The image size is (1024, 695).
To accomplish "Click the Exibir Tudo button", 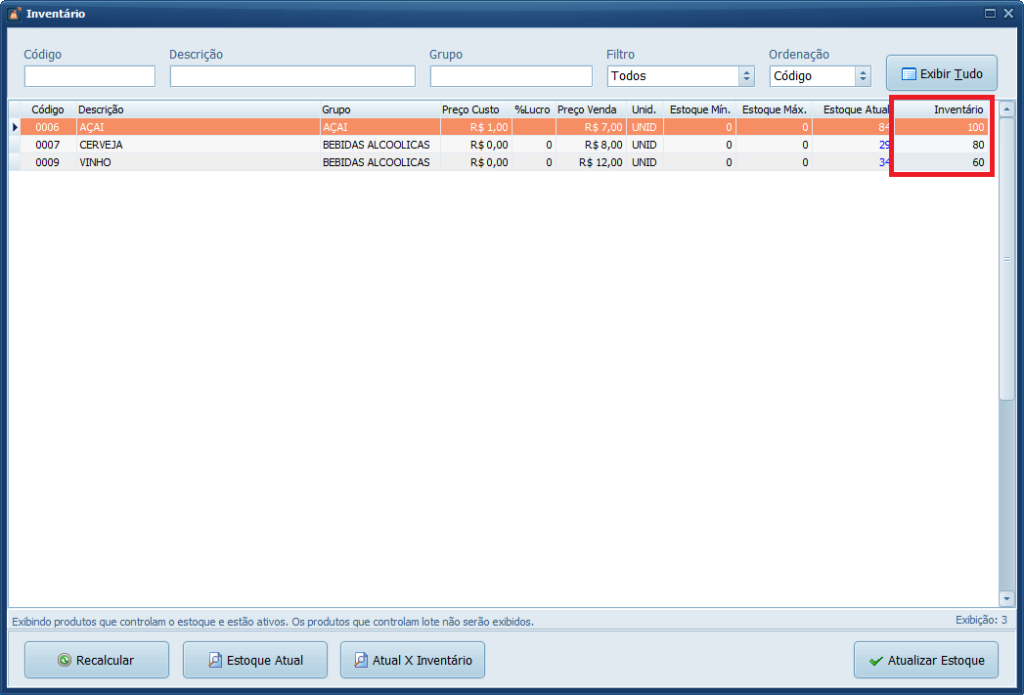I will 941,74.
